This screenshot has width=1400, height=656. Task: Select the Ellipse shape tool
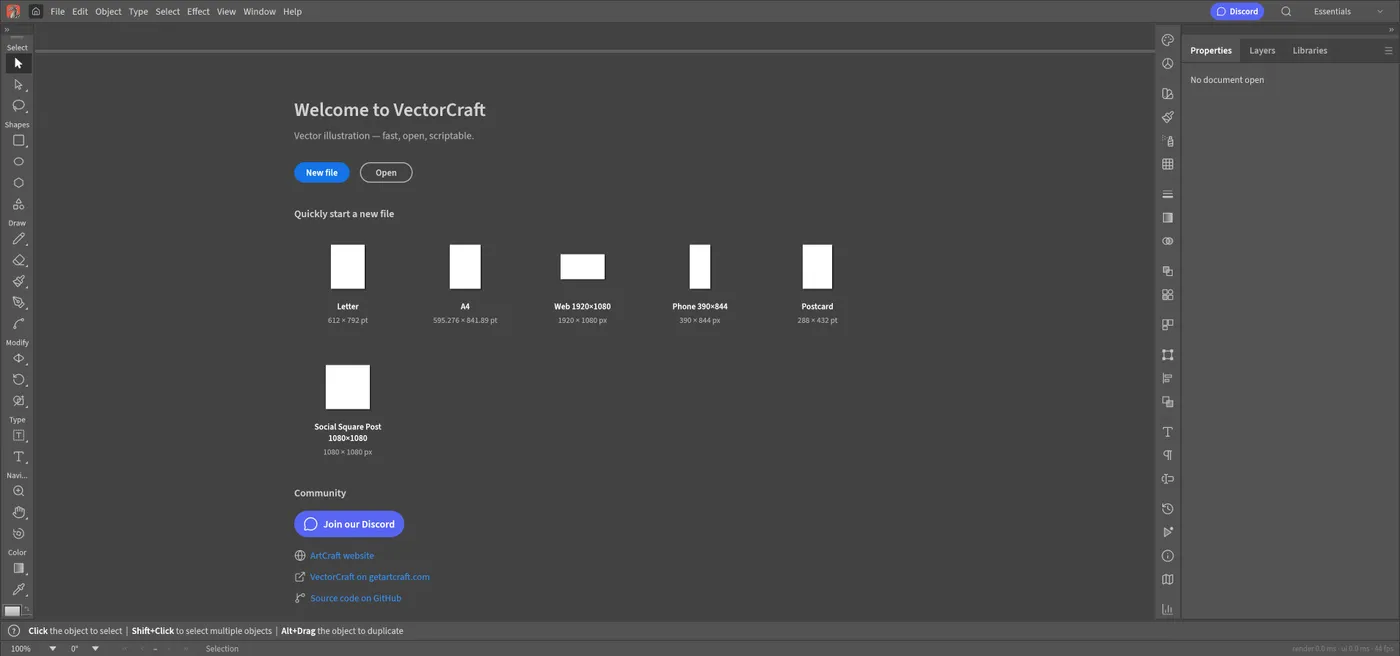[x=18, y=162]
